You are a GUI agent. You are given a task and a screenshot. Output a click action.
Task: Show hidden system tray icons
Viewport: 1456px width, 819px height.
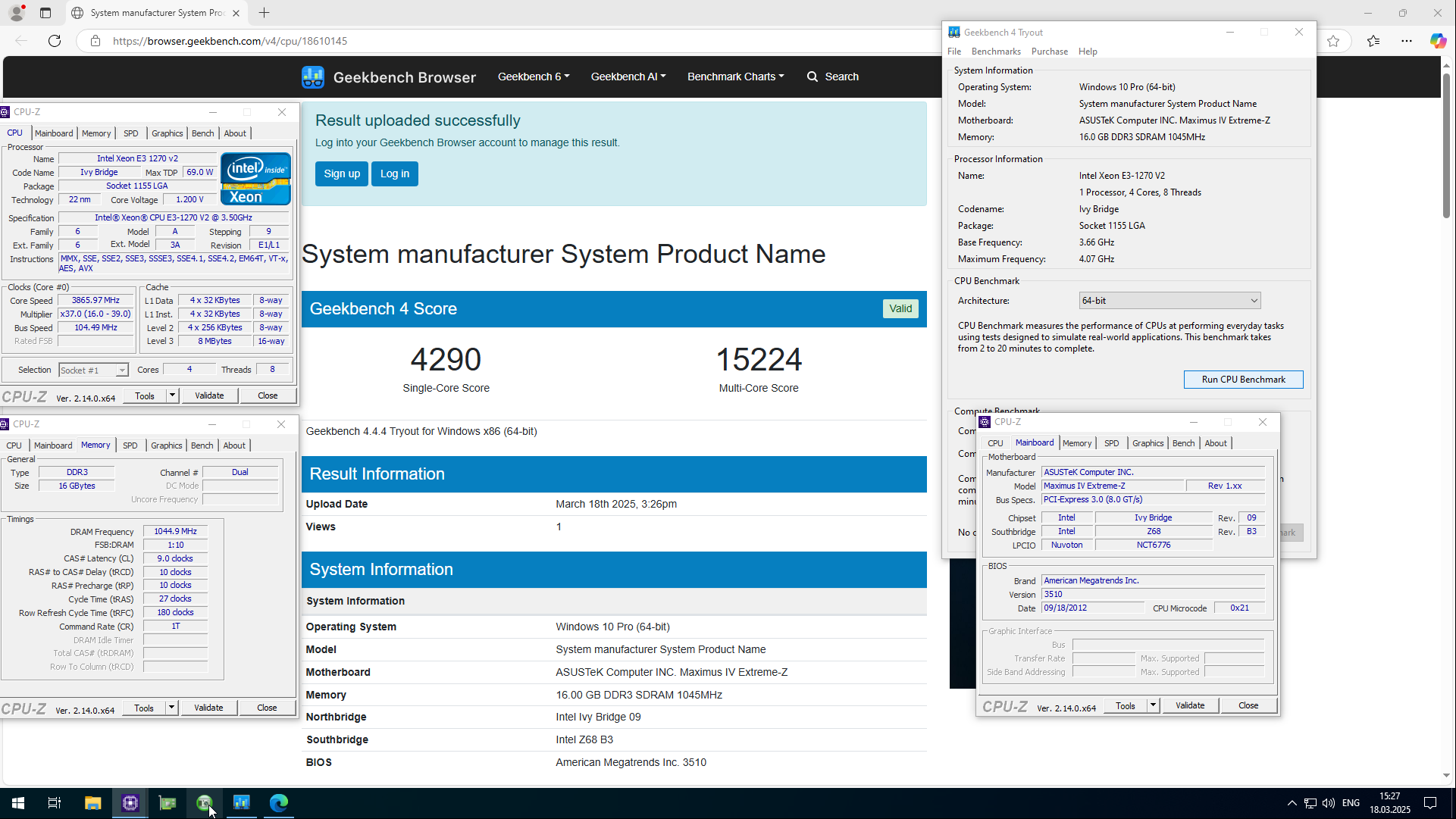pyautogui.click(x=1292, y=803)
